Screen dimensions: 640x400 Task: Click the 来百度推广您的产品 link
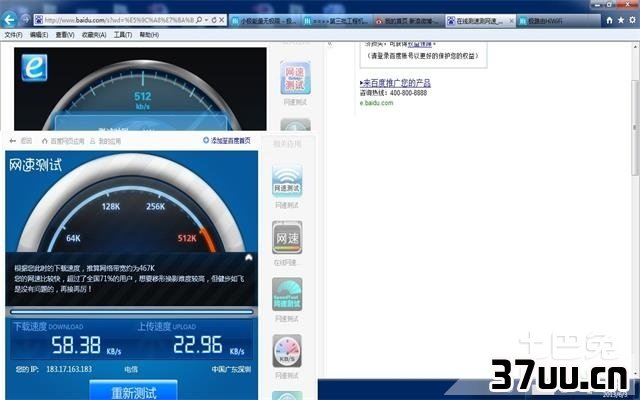pos(395,83)
